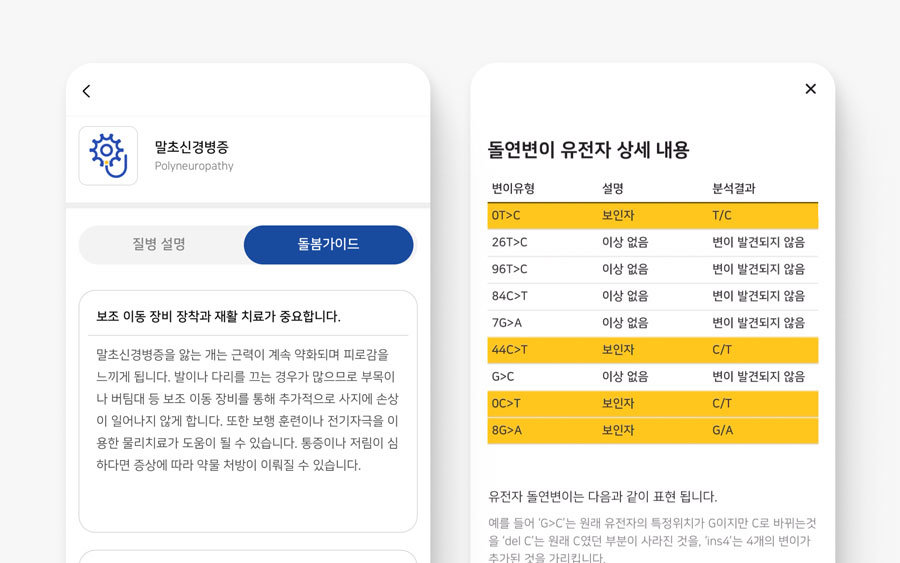Screen dimensions: 900x563
Task: Click the G>C variant row
Action: 652,377
